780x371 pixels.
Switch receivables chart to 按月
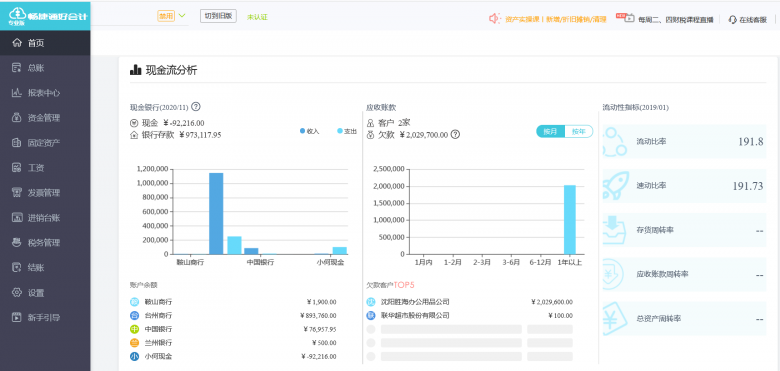click(x=550, y=131)
